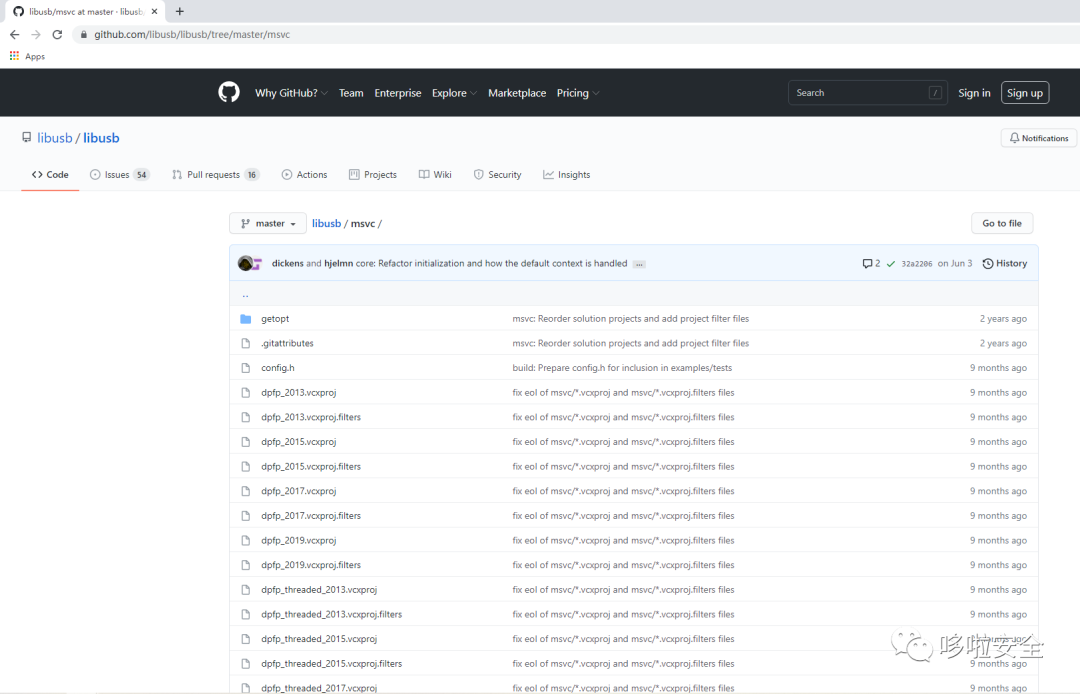
Task: Click the GitHub Octocat logo
Action: (229, 92)
